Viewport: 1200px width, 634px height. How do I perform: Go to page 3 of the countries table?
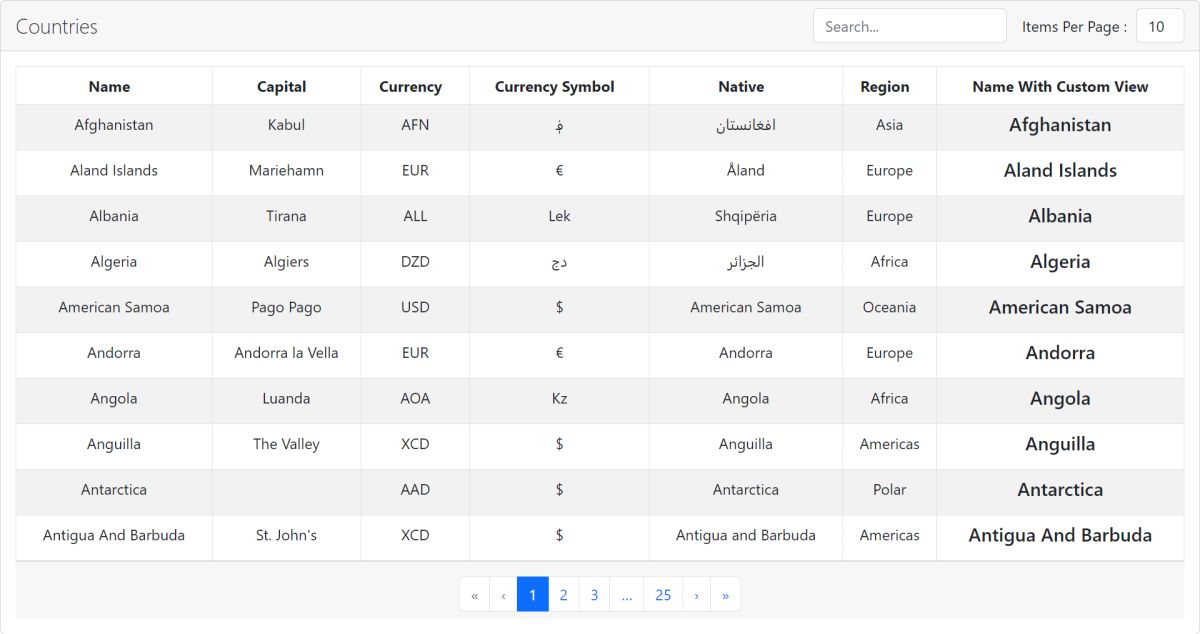click(x=594, y=594)
